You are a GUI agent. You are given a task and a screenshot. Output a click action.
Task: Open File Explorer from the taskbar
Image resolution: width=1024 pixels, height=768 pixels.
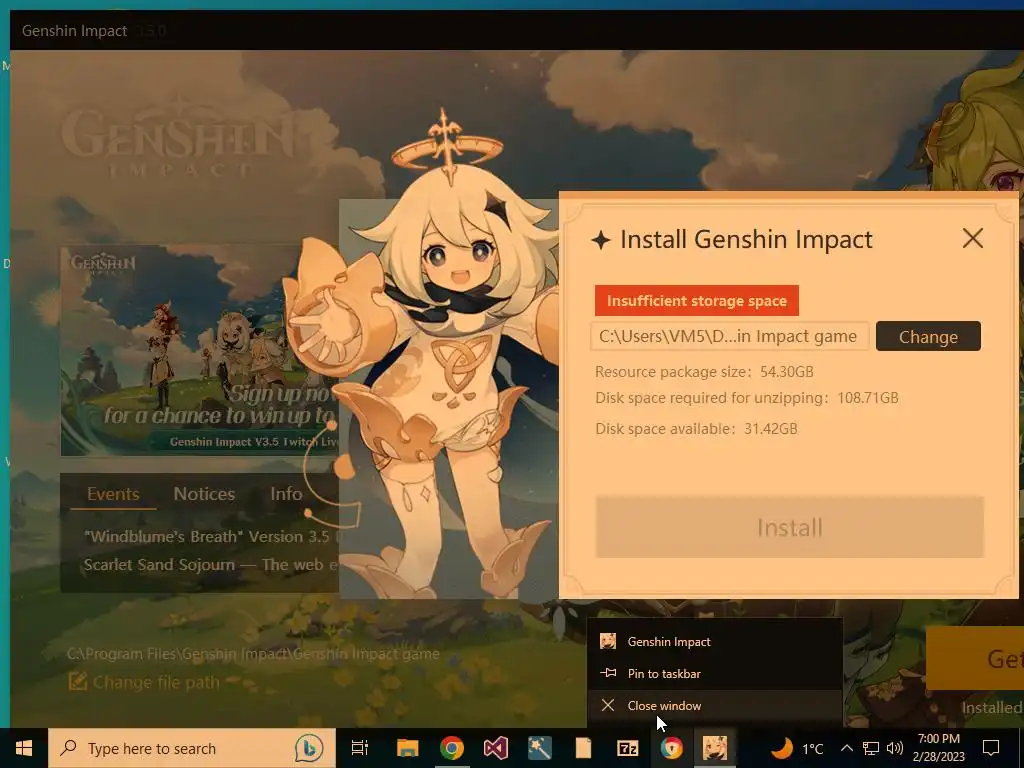point(408,748)
